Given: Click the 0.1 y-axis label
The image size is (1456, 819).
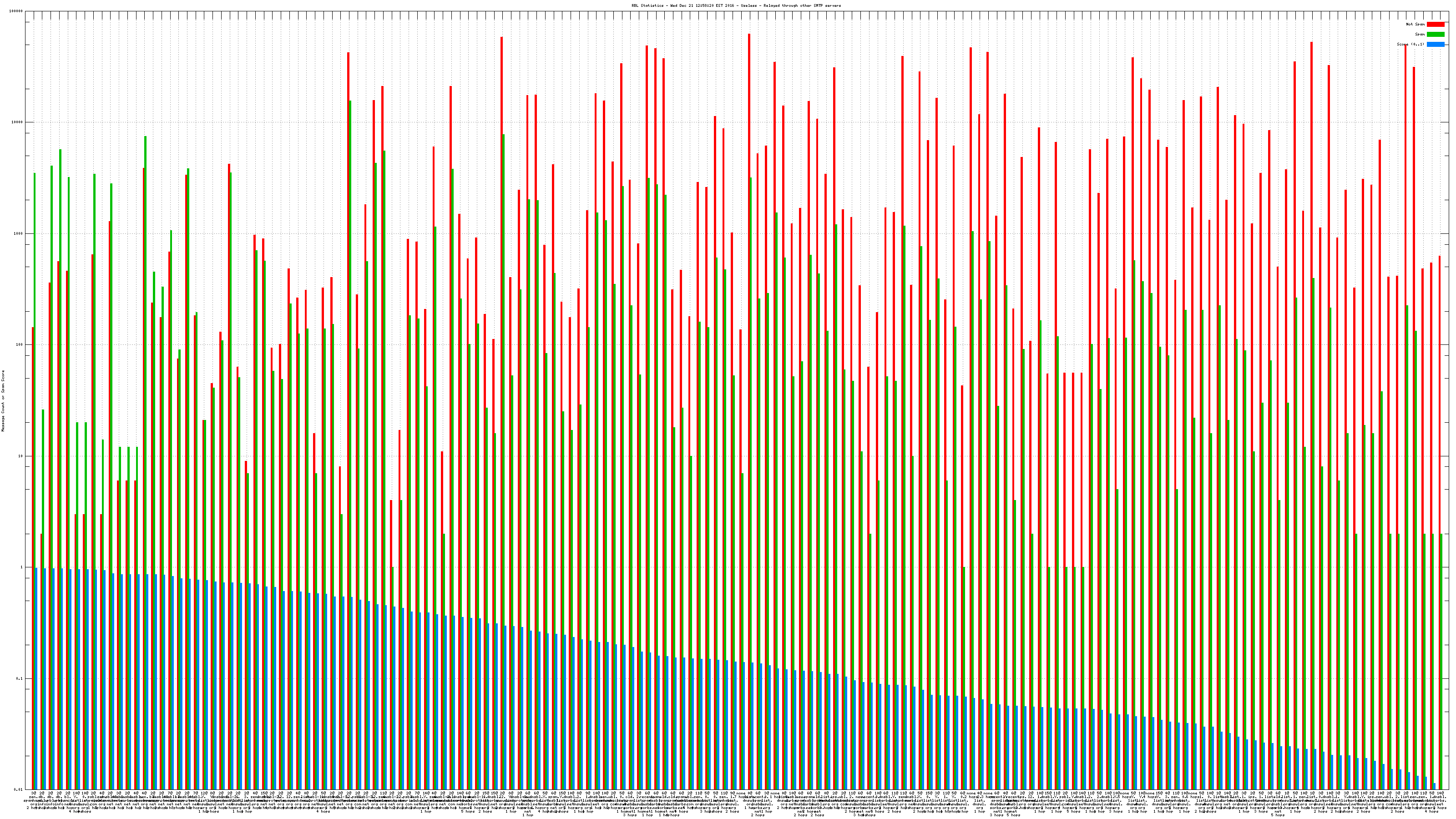Looking at the screenshot, I should pyautogui.click(x=19, y=679).
